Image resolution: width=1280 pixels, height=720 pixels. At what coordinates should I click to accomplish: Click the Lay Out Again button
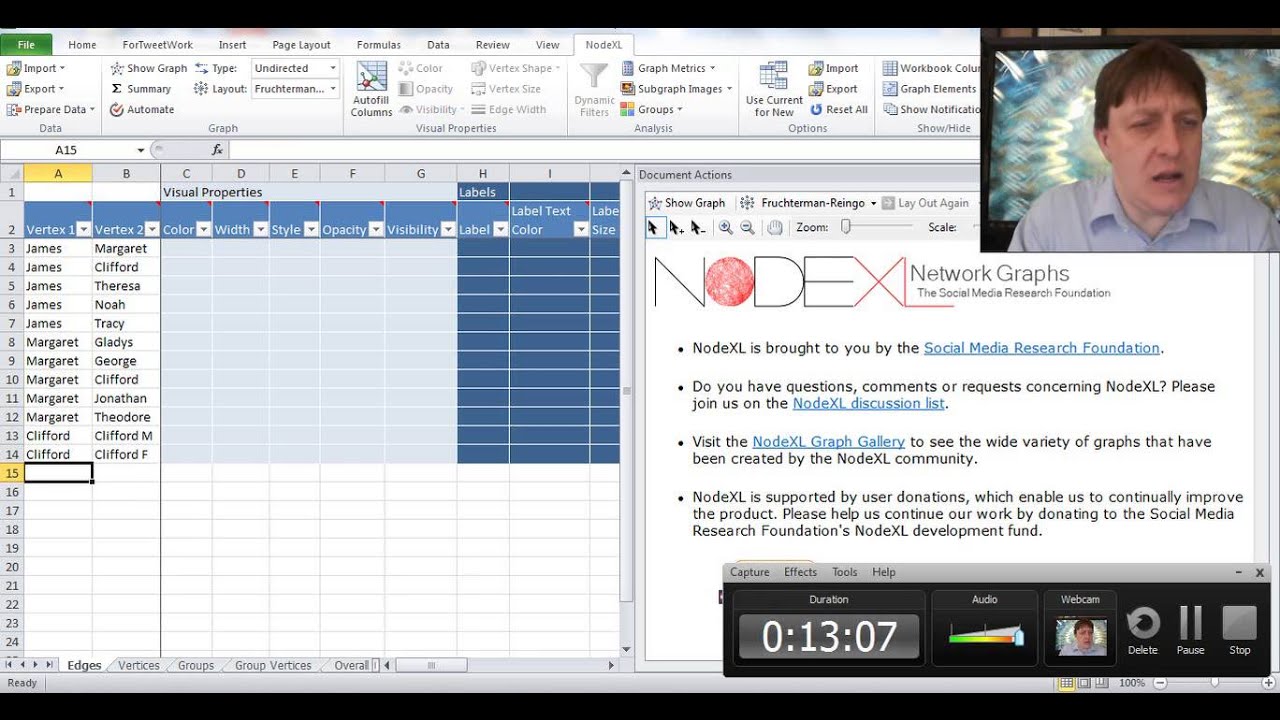pos(925,203)
